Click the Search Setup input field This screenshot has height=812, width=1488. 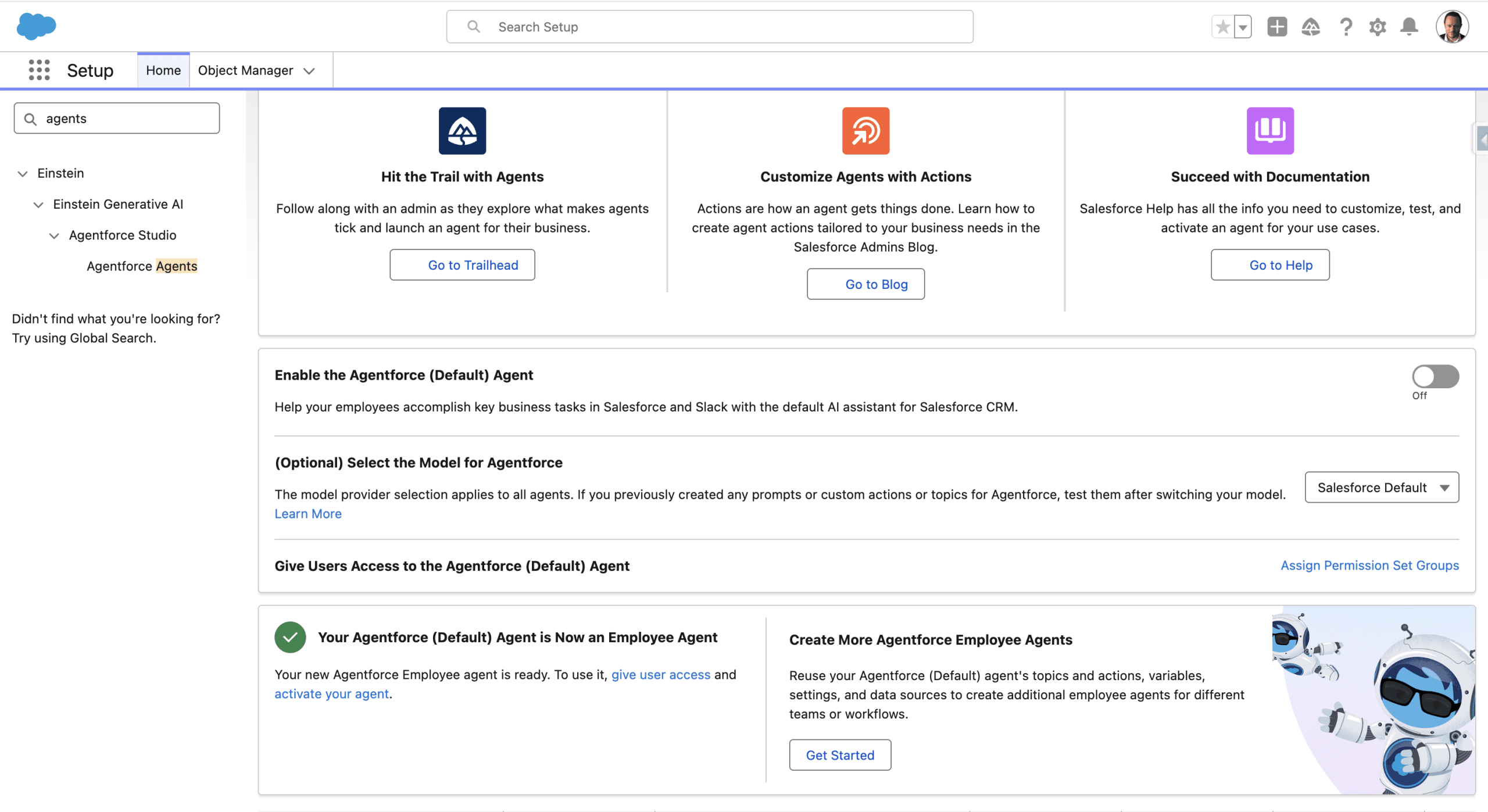coord(709,27)
